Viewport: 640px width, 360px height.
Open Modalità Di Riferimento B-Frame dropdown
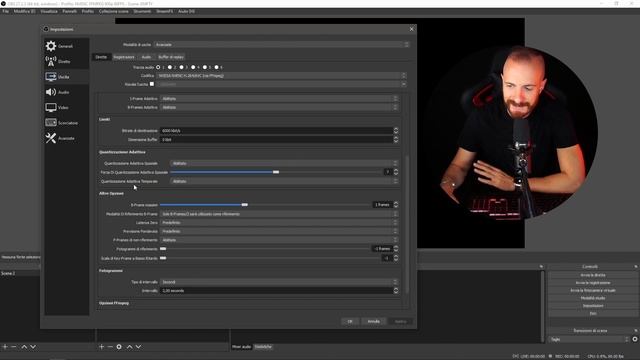click(x=279, y=214)
